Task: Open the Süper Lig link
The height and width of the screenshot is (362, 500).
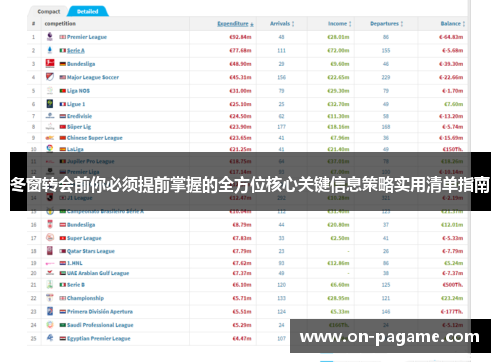Action: (x=79, y=127)
